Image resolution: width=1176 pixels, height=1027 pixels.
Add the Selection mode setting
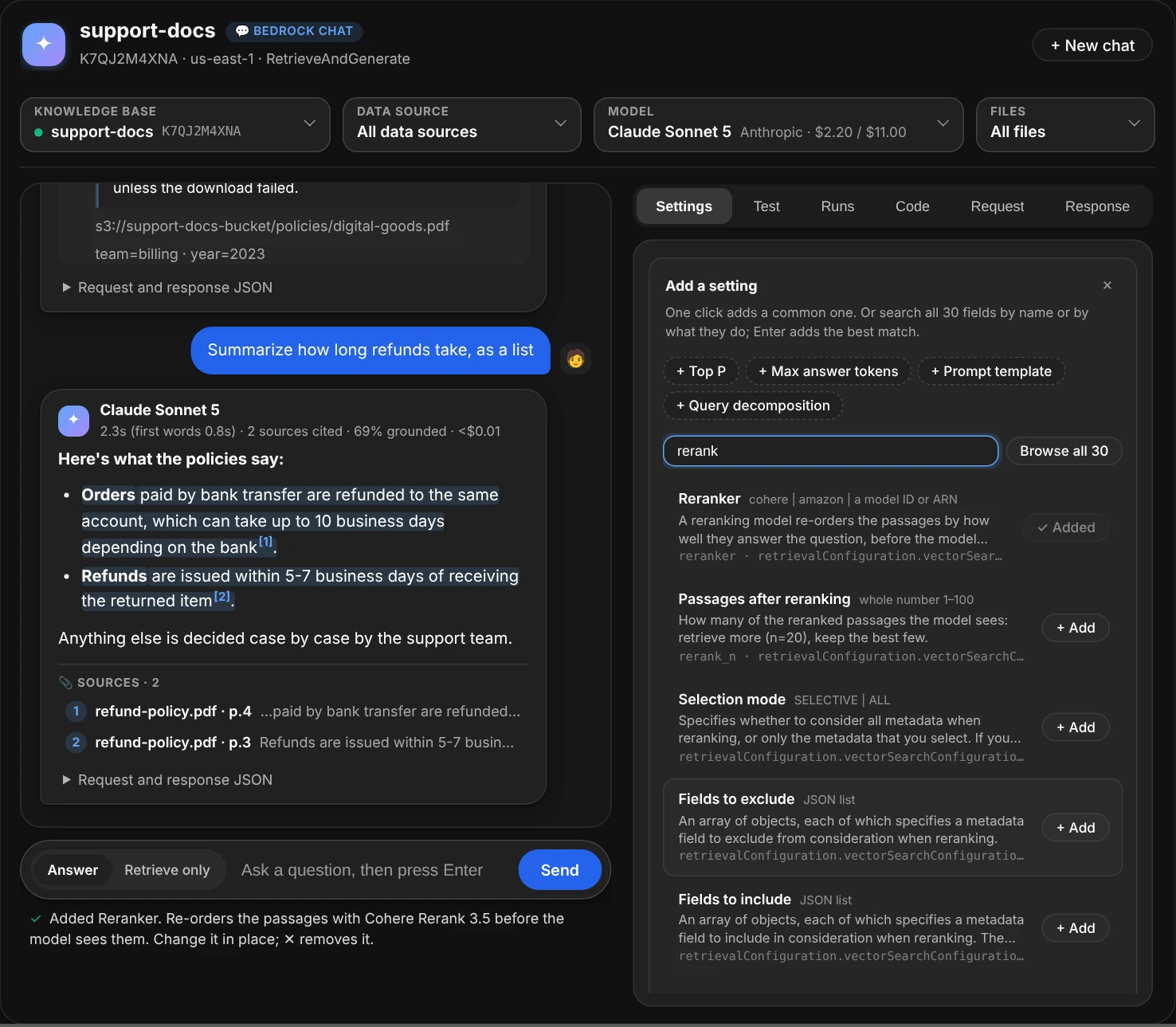coord(1076,727)
